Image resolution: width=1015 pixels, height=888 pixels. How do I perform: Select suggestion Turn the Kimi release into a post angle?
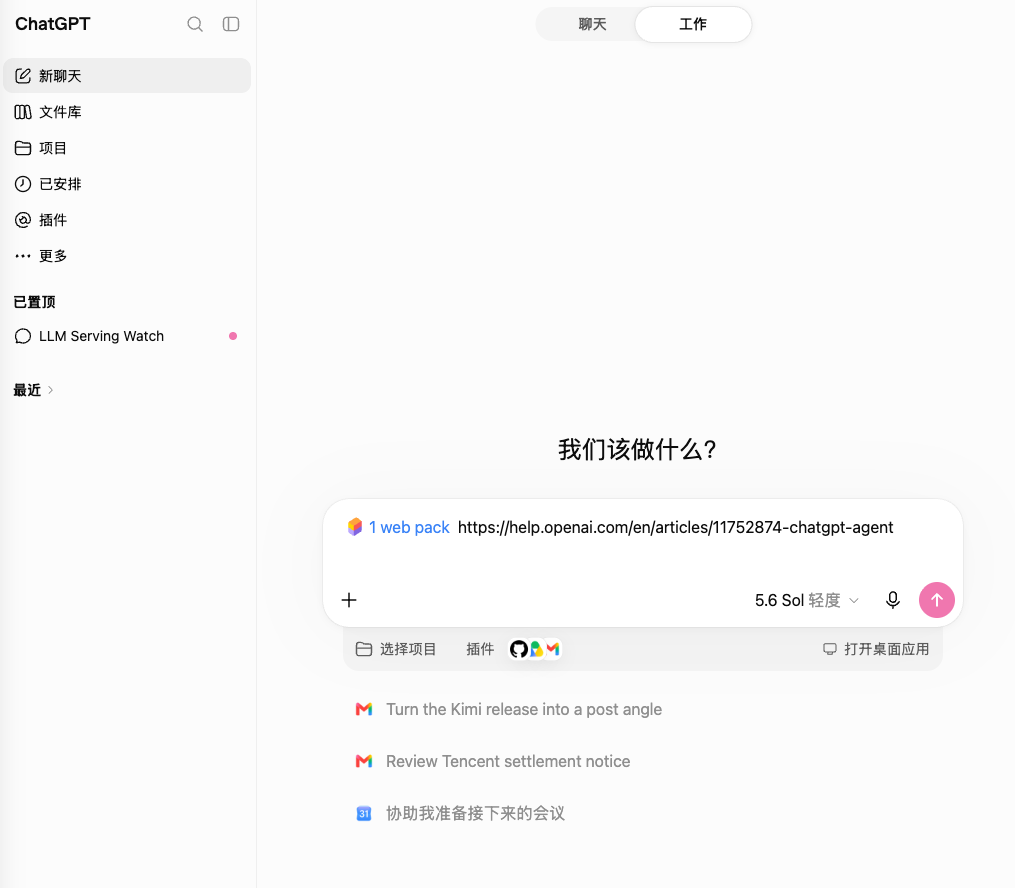(509, 709)
